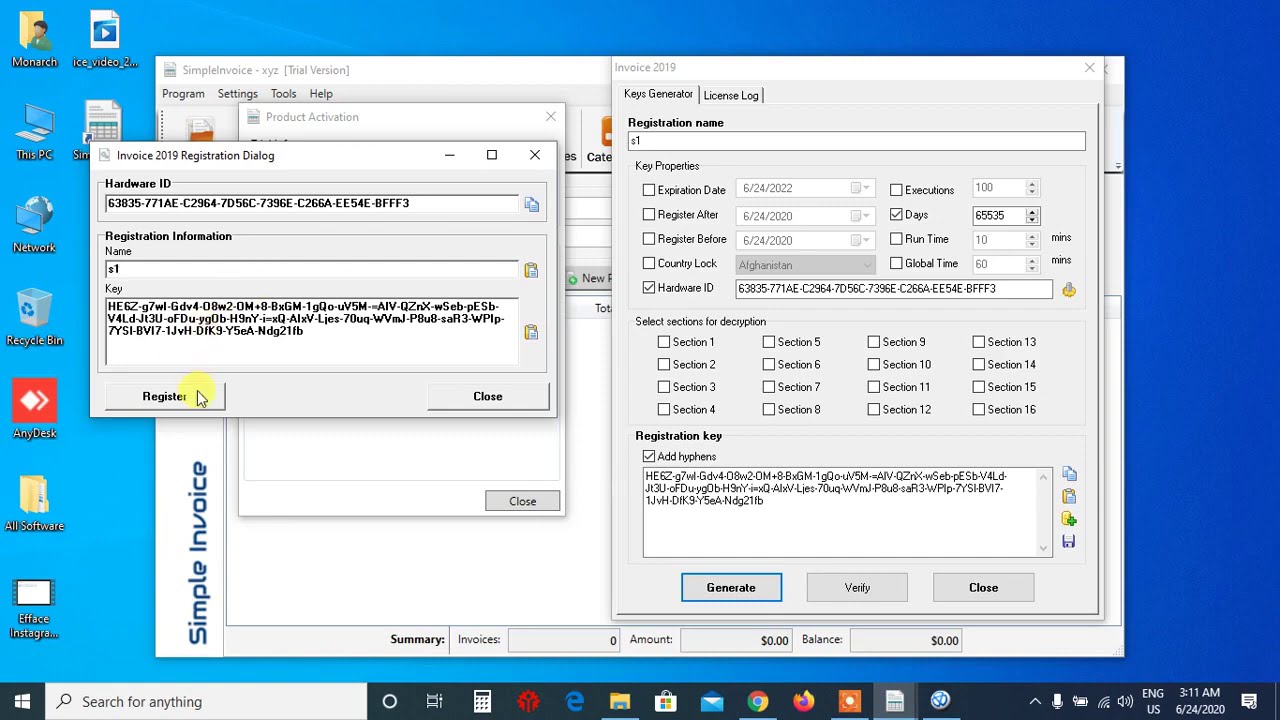This screenshot has width=1280, height=720.
Task: Click the Registration name input field
Action: (856, 141)
